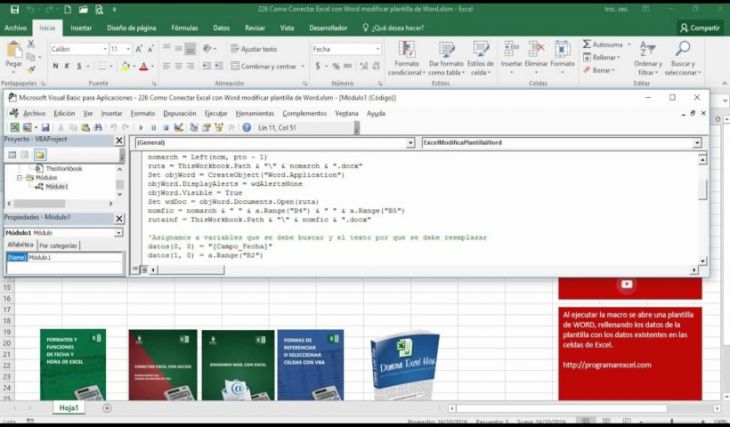This screenshot has height=427, width=730.
Task: Apply italic with the K button
Action: [67, 66]
